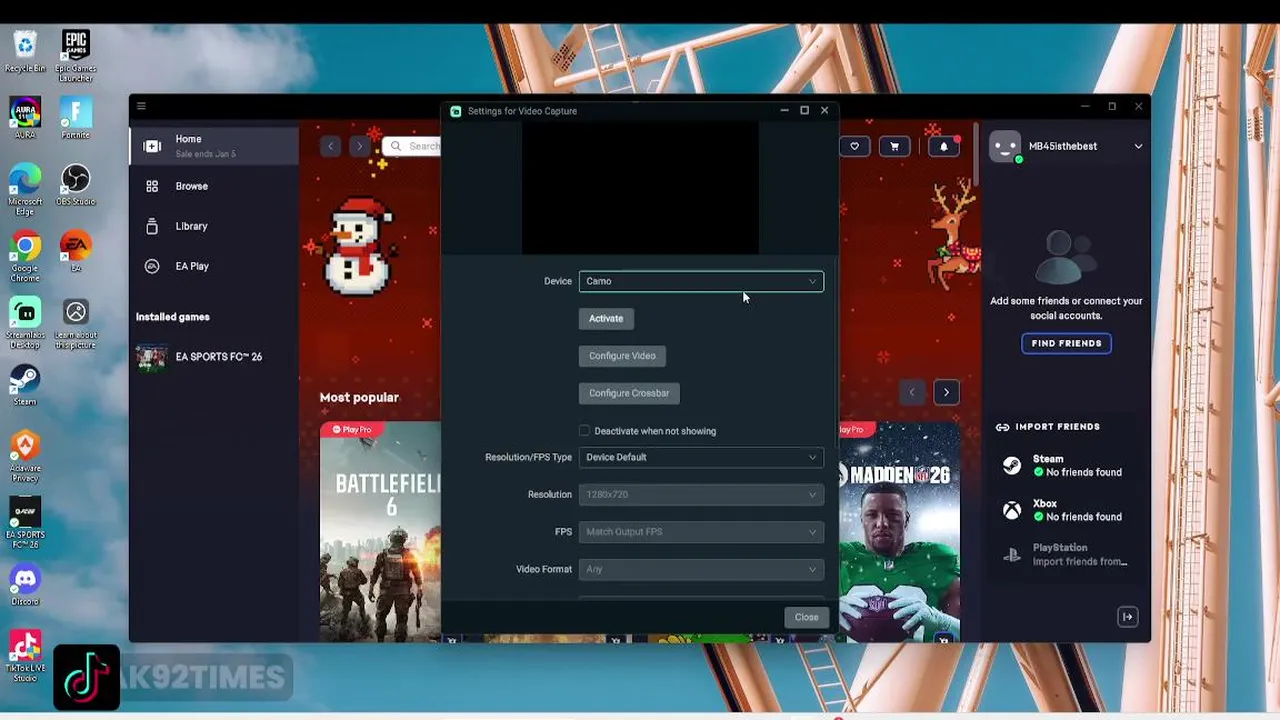Open the Madden 26 game card
1280x720 pixels.
tap(899, 531)
